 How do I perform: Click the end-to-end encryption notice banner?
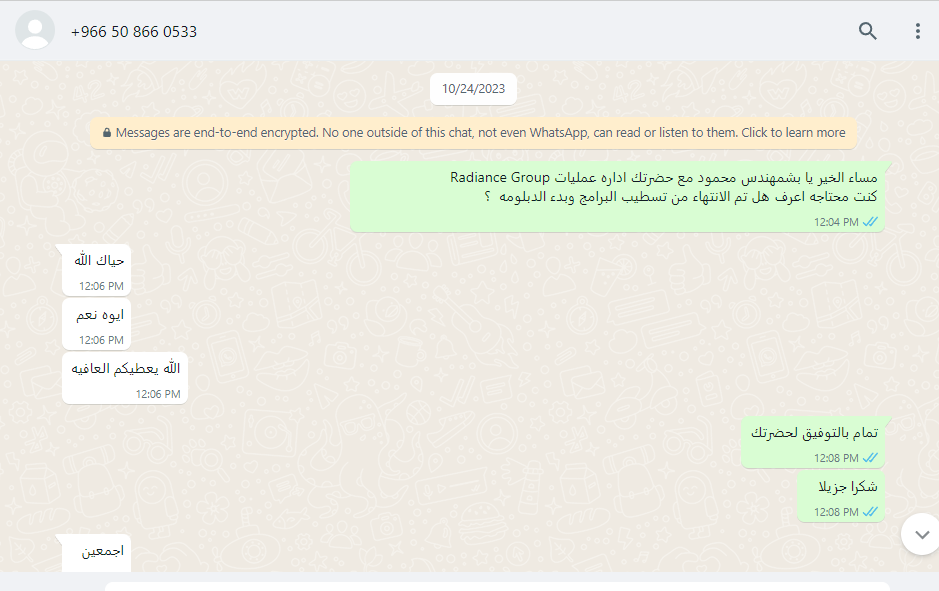click(x=473, y=133)
